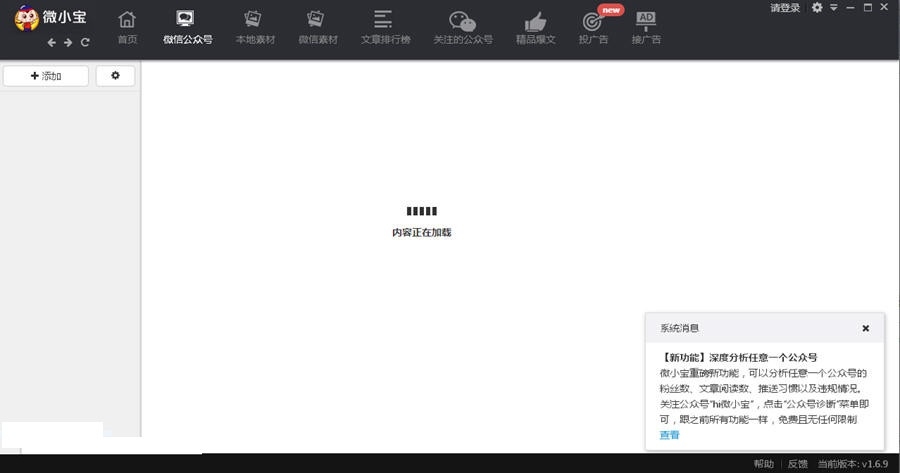
Task: Refresh the page with reload icon
Action: pyautogui.click(x=85, y=42)
